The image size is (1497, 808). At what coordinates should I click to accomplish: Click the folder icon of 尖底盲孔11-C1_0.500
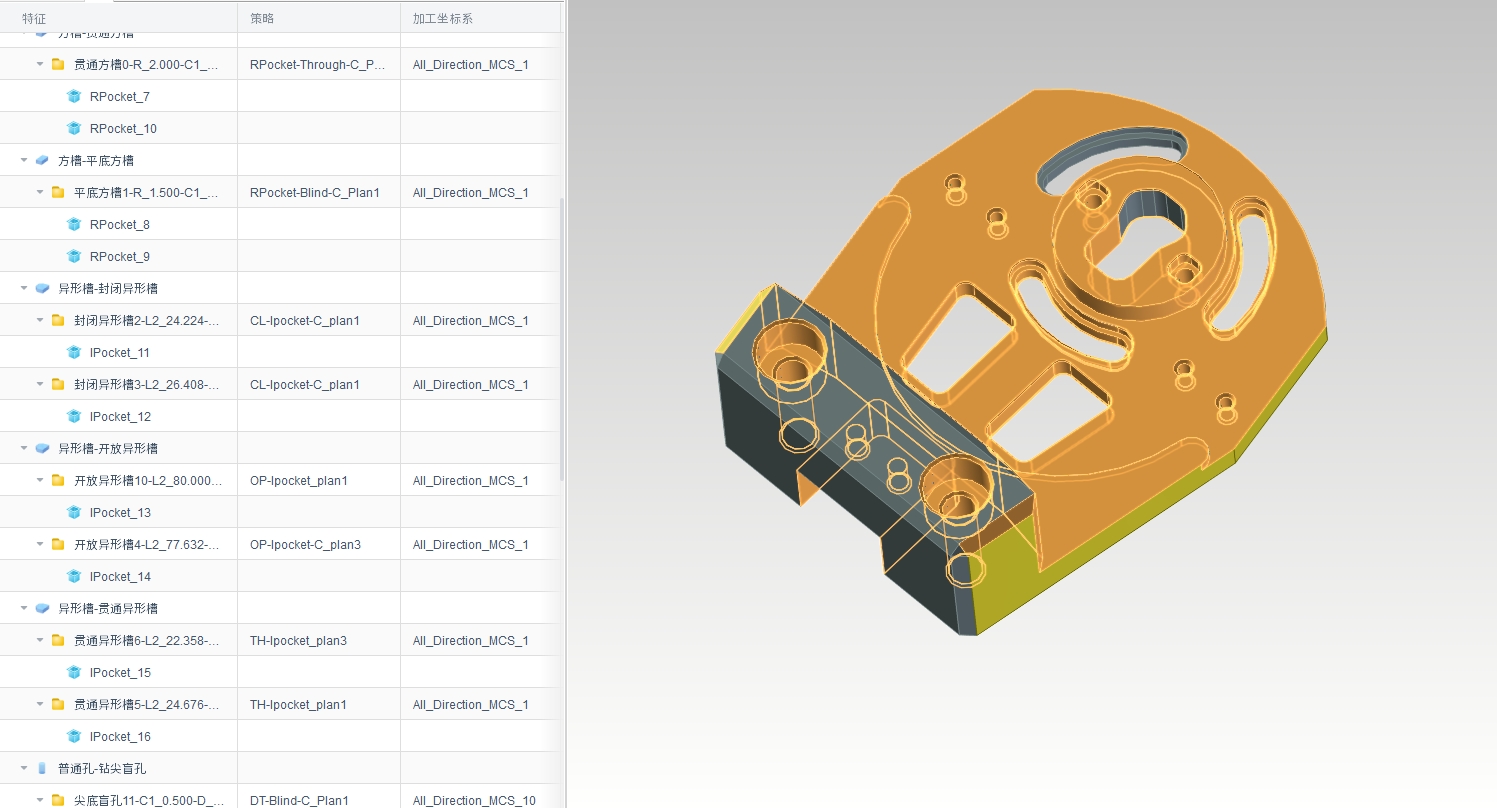(x=58, y=800)
